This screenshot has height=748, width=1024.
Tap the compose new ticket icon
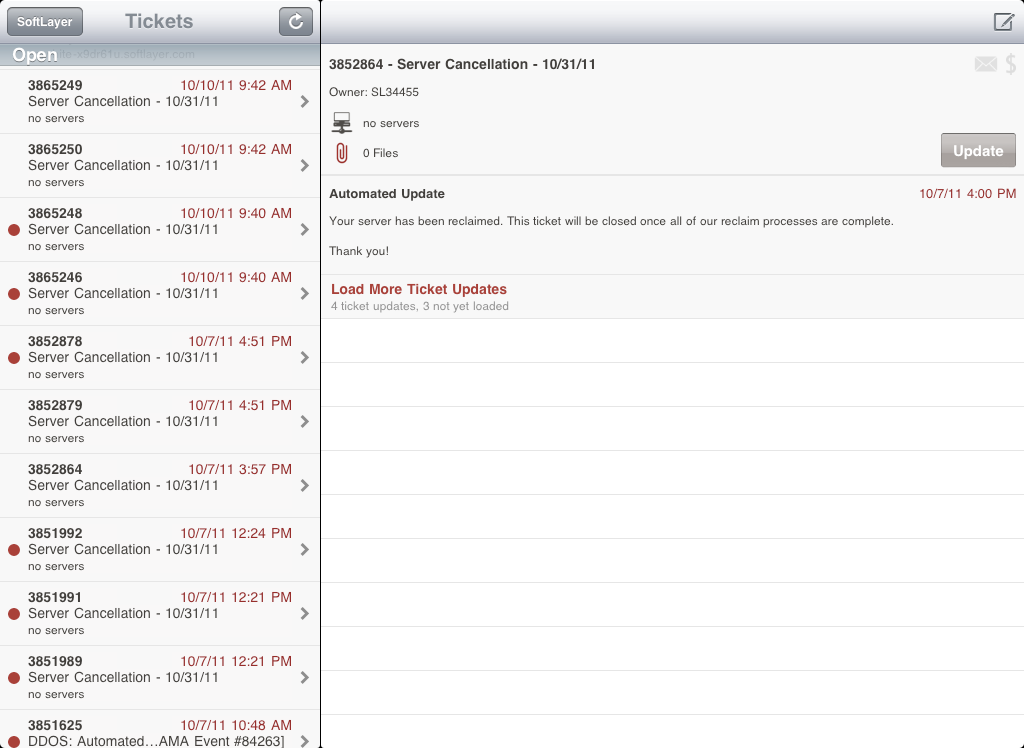[x=1003, y=22]
